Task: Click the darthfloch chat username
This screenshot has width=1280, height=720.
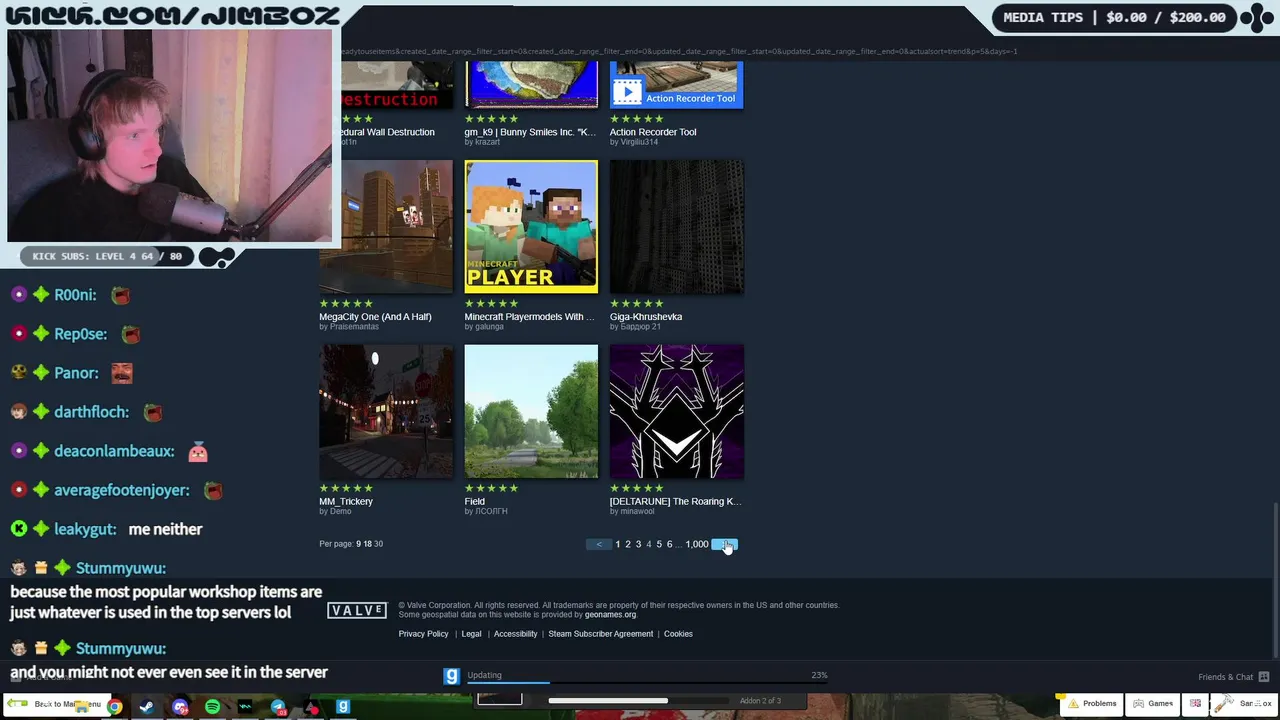Action: 91,412
